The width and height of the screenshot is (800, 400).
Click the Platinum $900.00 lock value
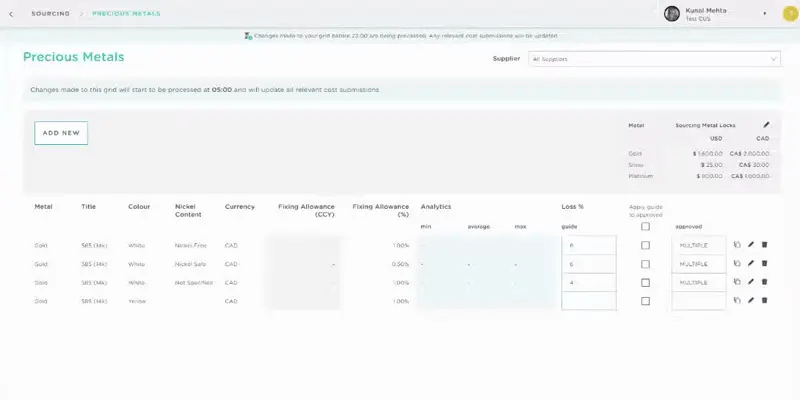coord(710,176)
